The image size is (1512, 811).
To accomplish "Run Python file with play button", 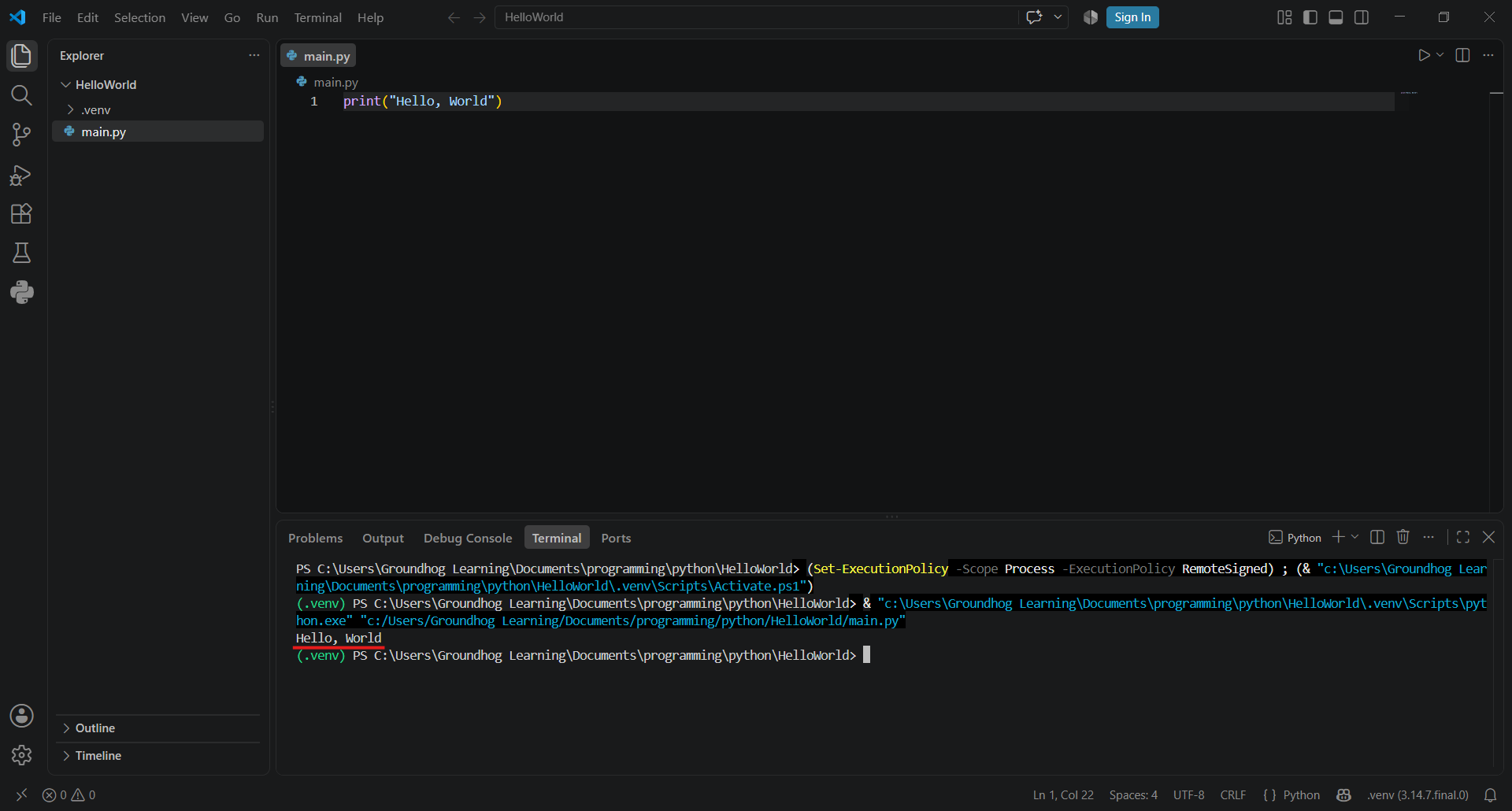I will (1424, 55).
